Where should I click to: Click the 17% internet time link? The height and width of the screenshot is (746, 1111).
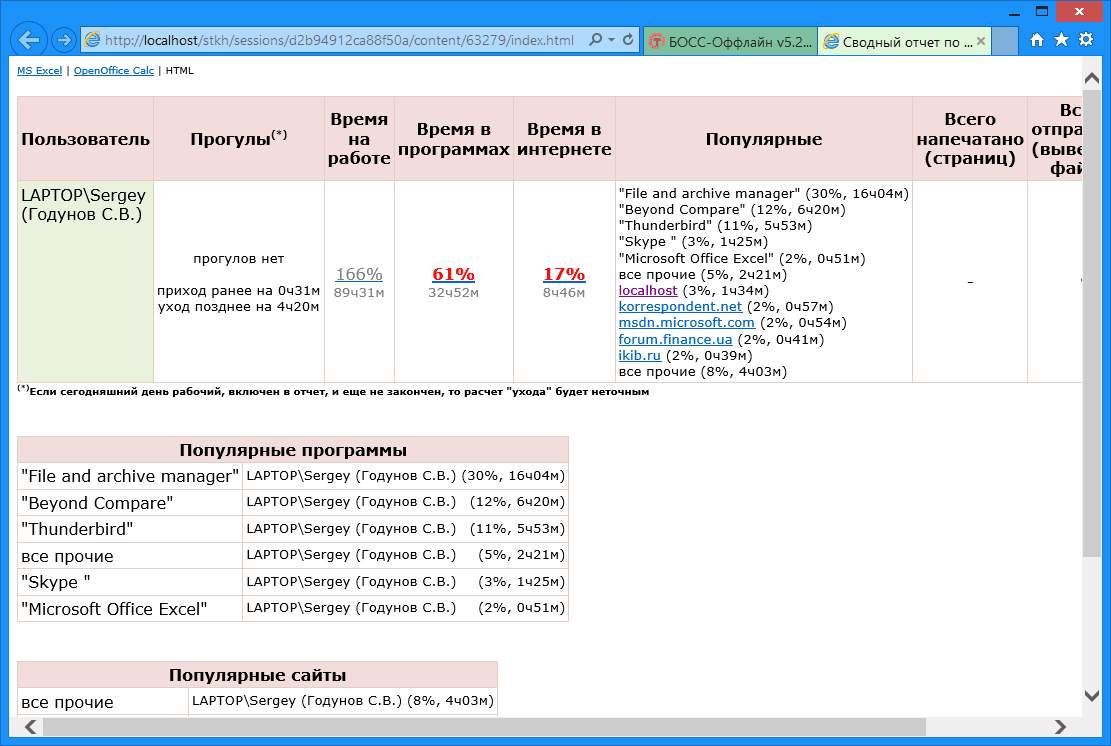(564, 273)
